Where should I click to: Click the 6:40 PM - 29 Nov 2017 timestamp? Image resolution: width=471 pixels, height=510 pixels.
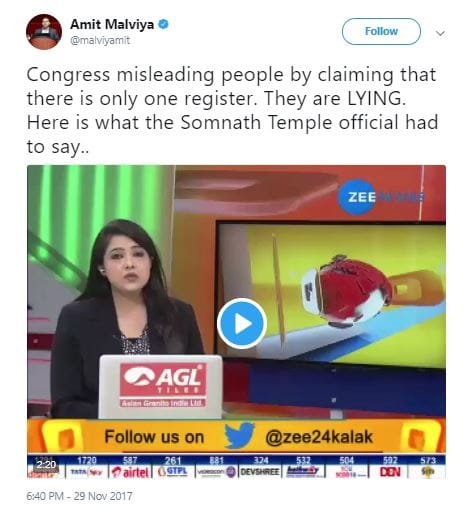tap(79, 496)
